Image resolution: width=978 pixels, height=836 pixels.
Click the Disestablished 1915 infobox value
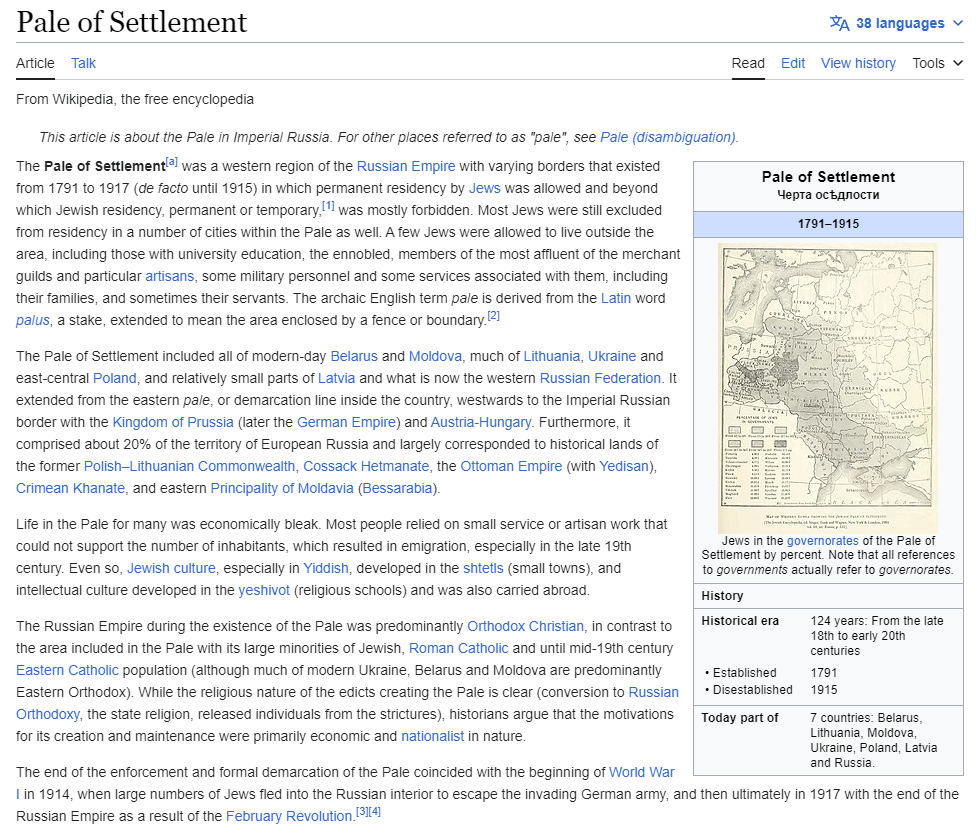point(823,689)
